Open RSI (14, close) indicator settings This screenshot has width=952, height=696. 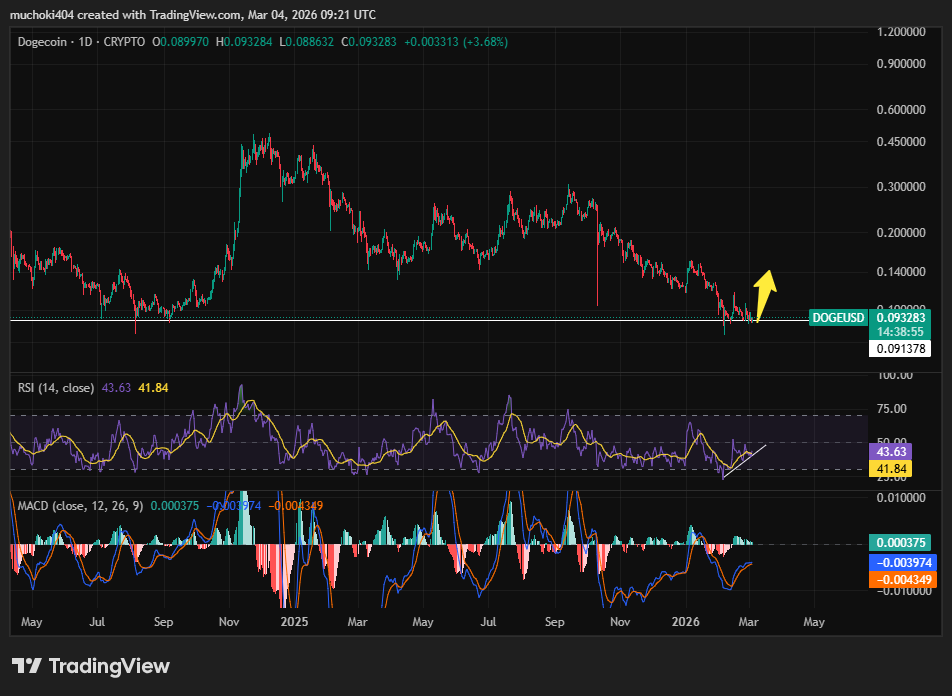point(55,387)
